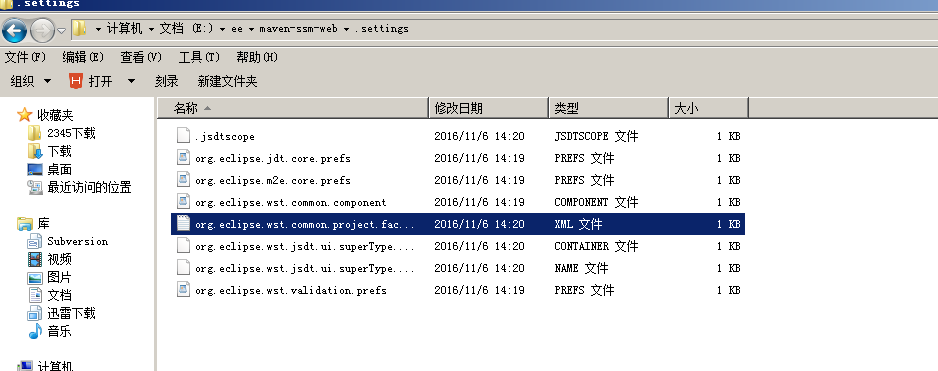Viewport: 938px width, 371px height.
Task: Select the 收藏夹 star icon
Action: tap(25, 115)
